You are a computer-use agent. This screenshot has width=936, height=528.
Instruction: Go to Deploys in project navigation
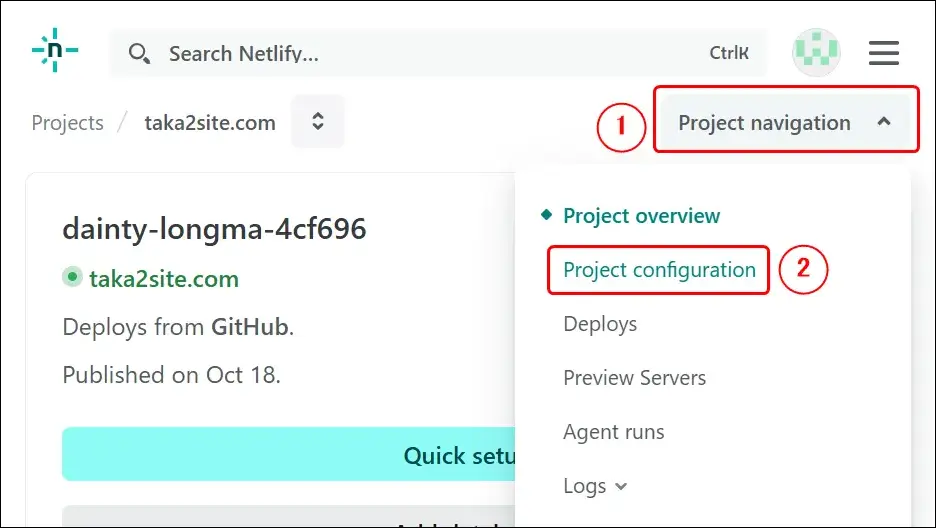tap(600, 324)
